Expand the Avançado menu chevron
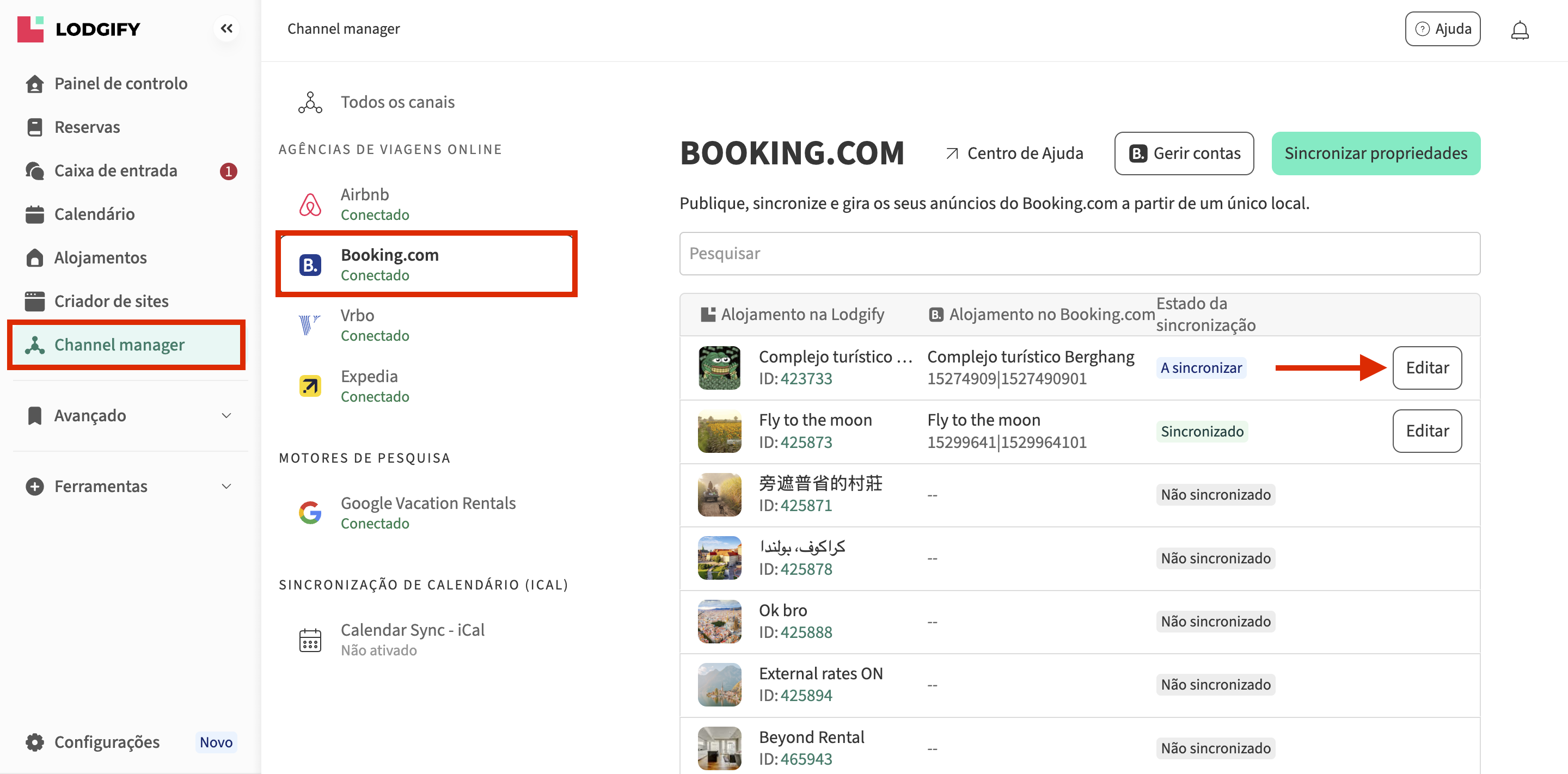This screenshot has height=774, width=1568. [226, 416]
